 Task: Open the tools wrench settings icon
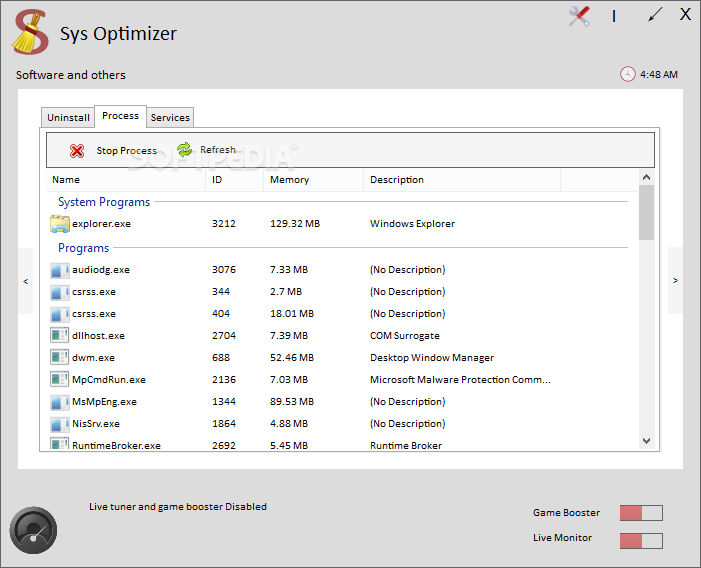coord(579,17)
